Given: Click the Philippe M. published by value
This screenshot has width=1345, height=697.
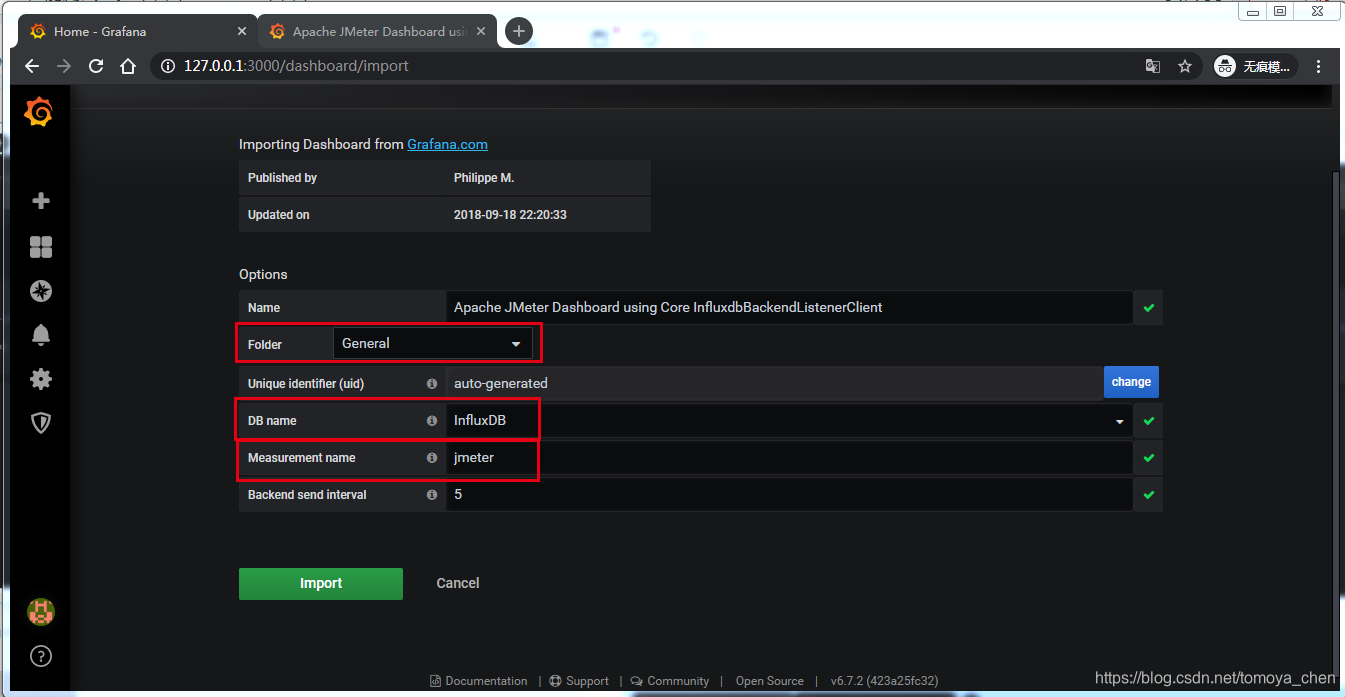Looking at the screenshot, I should click(484, 178).
